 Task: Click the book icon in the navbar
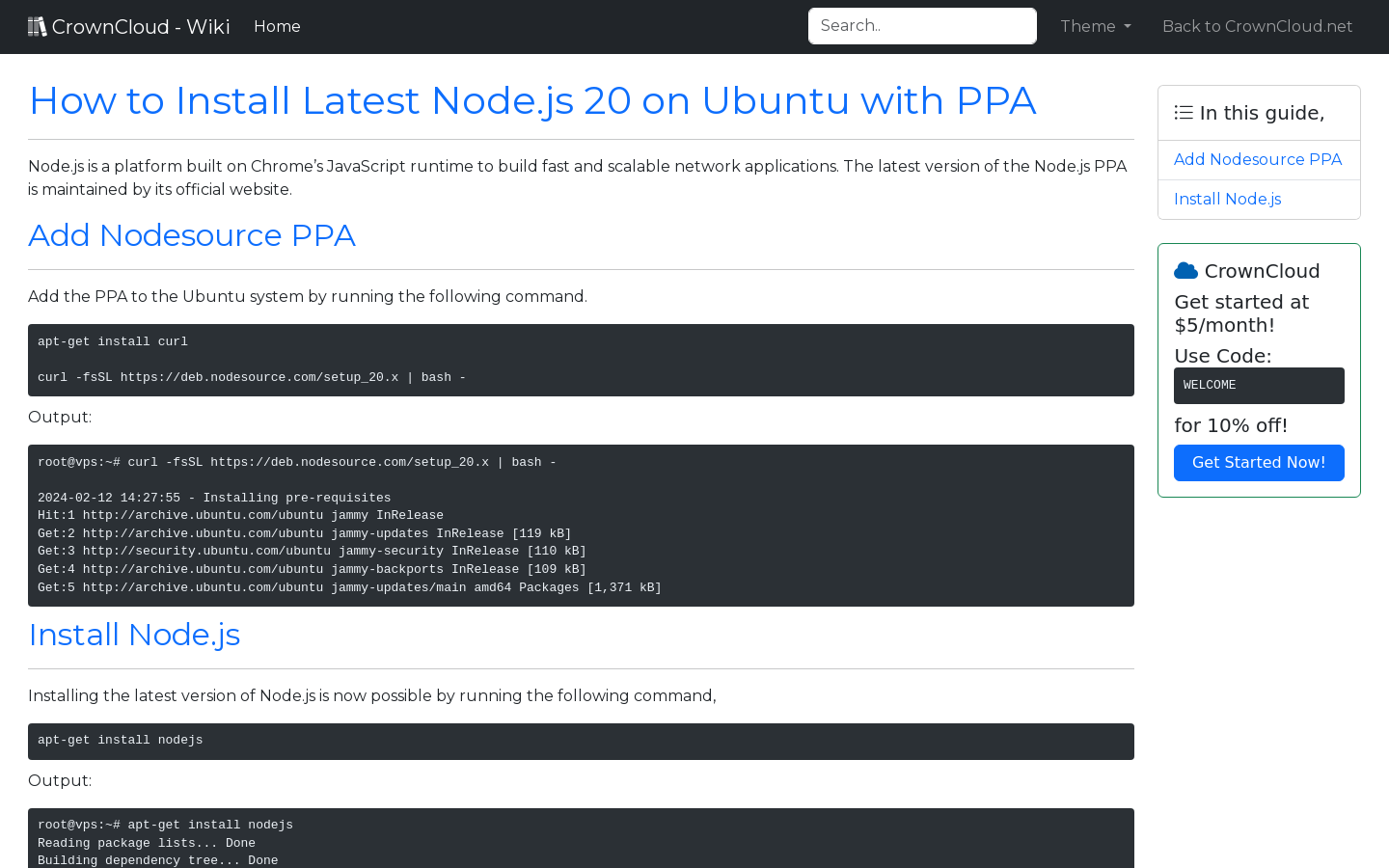37,25
